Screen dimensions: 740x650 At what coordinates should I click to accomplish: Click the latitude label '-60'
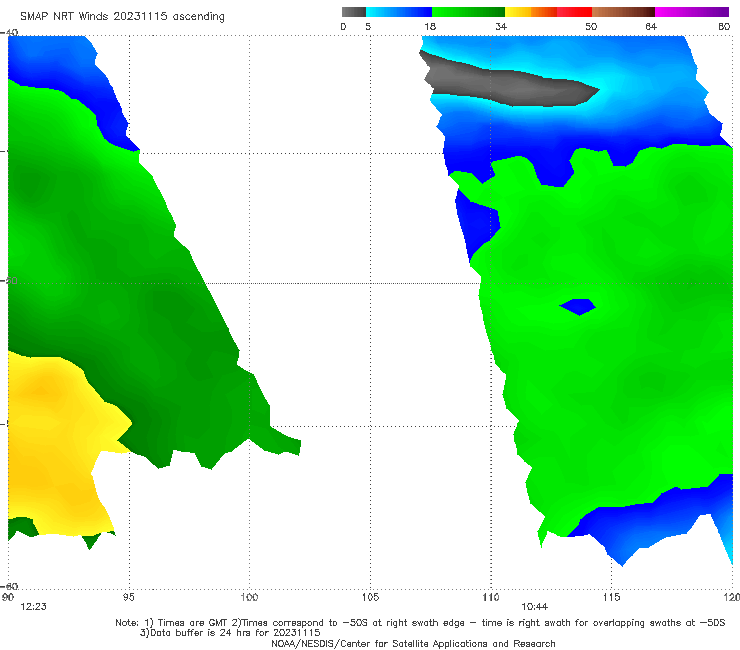click(9, 586)
